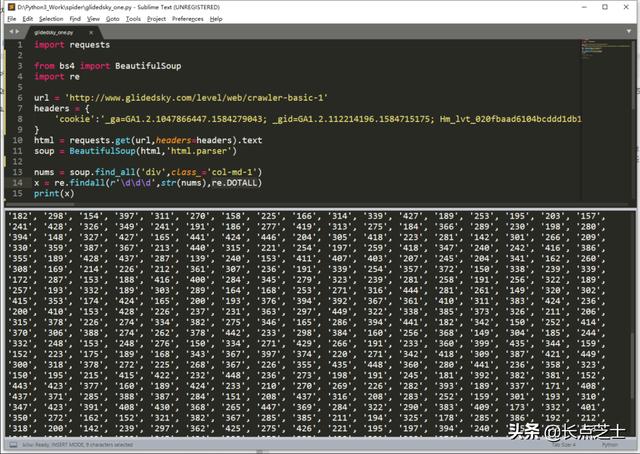Click the editor horizontal scrollbar thumb
This screenshot has width=640, height=454.
pyautogui.click(x=40, y=204)
